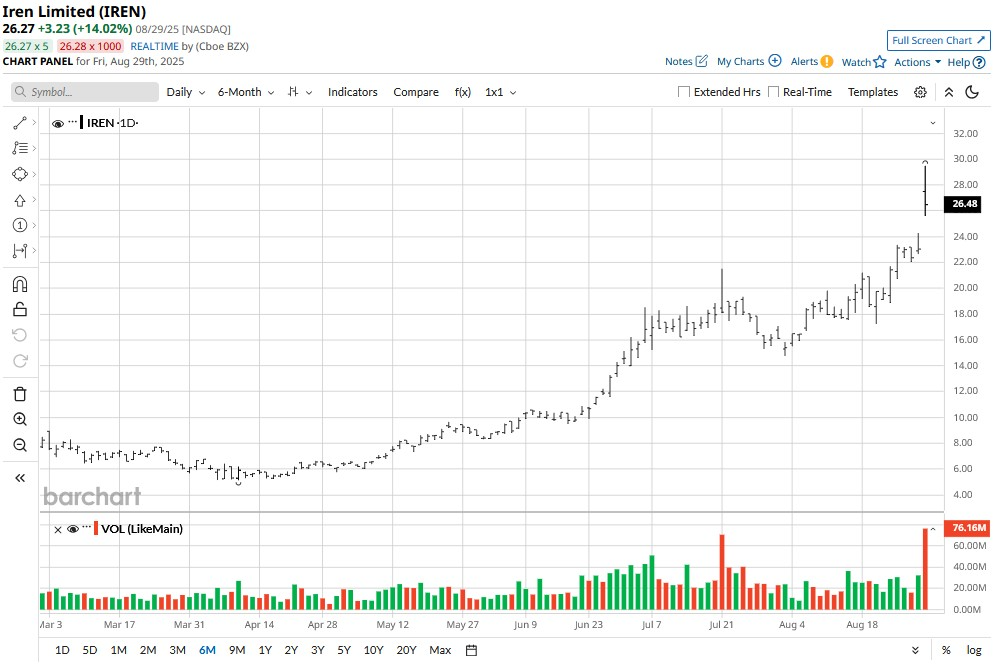Screen dimensions: 993x666
Task: Toggle magnet snap mode
Action: [x=20, y=284]
